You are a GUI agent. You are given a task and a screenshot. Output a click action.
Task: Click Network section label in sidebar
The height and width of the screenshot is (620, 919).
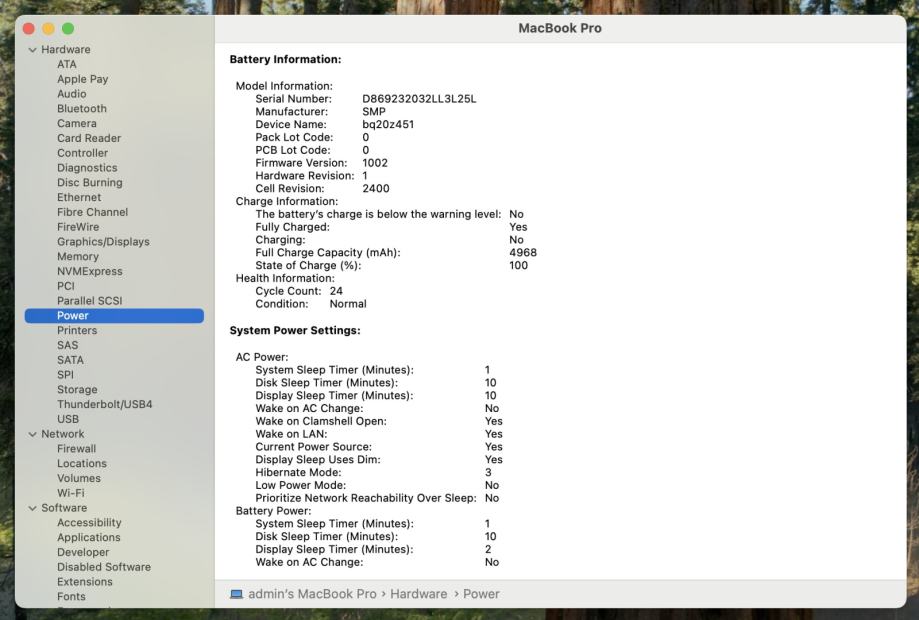[x=63, y=434]
